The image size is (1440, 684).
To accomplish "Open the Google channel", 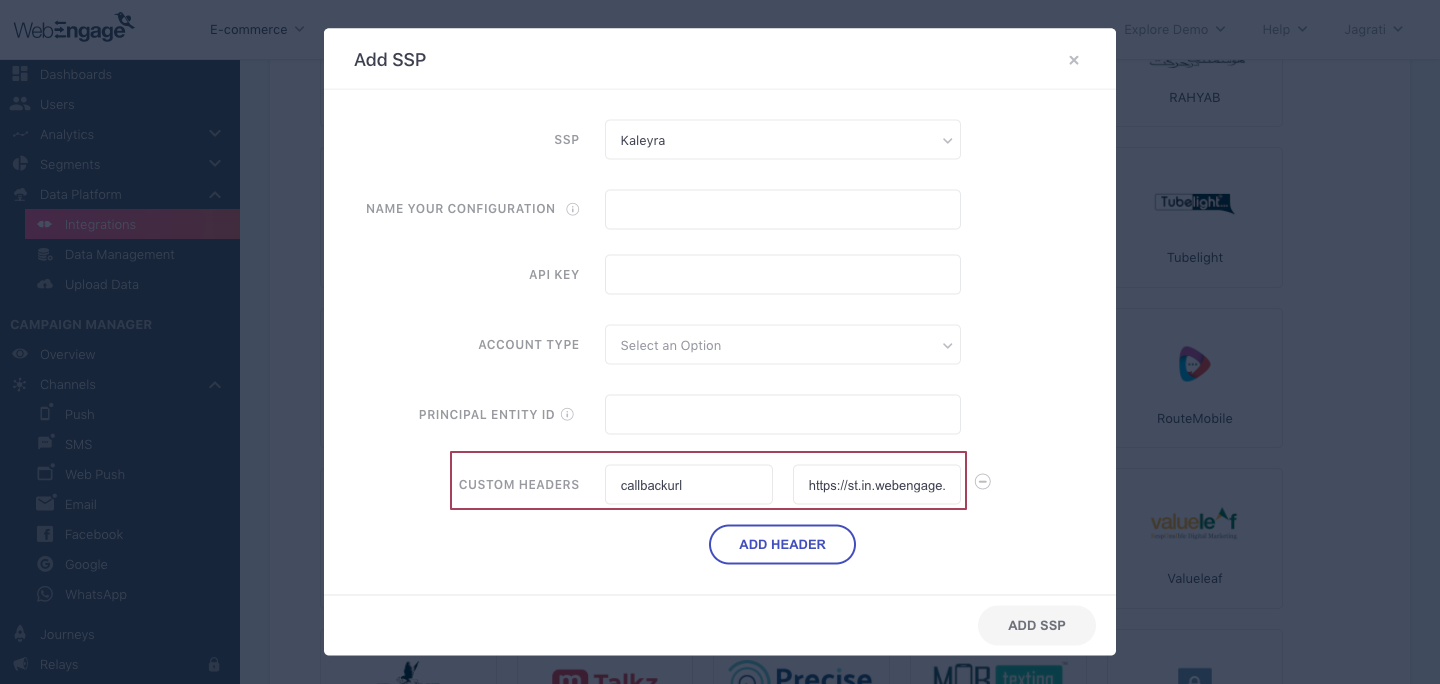I will [x=86, y=564].
